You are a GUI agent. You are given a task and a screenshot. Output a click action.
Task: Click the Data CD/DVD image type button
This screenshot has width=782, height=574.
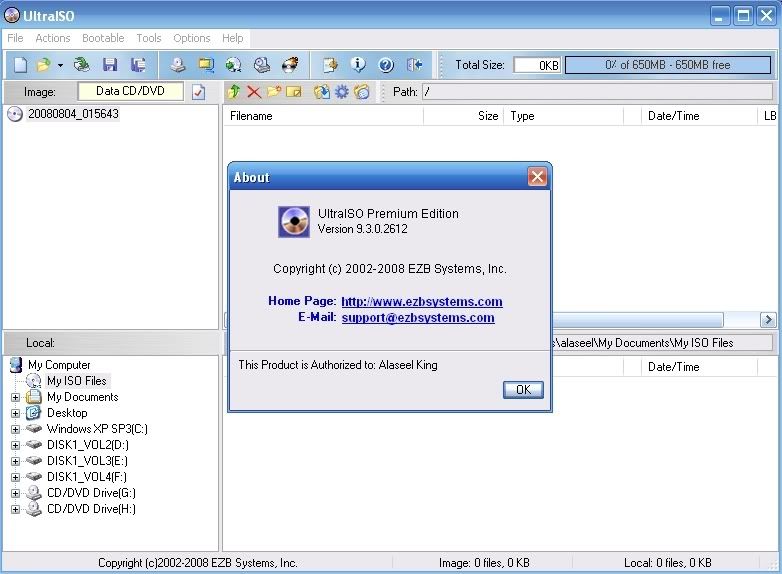point(130,91)
